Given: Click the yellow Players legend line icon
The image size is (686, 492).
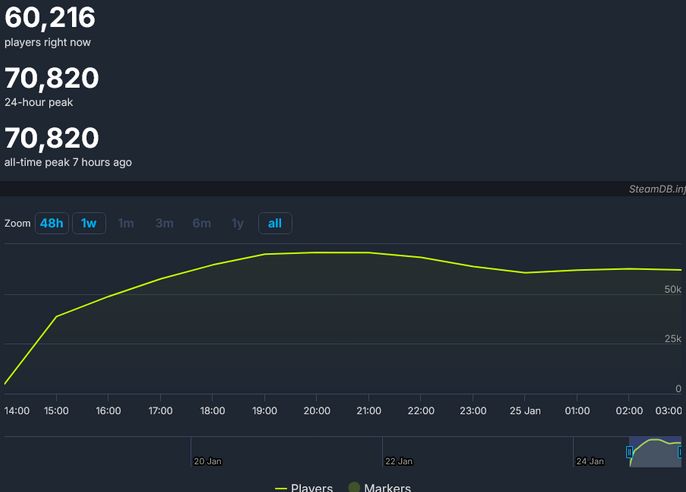Looking at the screenshot, I should click(x=281, y=488).
